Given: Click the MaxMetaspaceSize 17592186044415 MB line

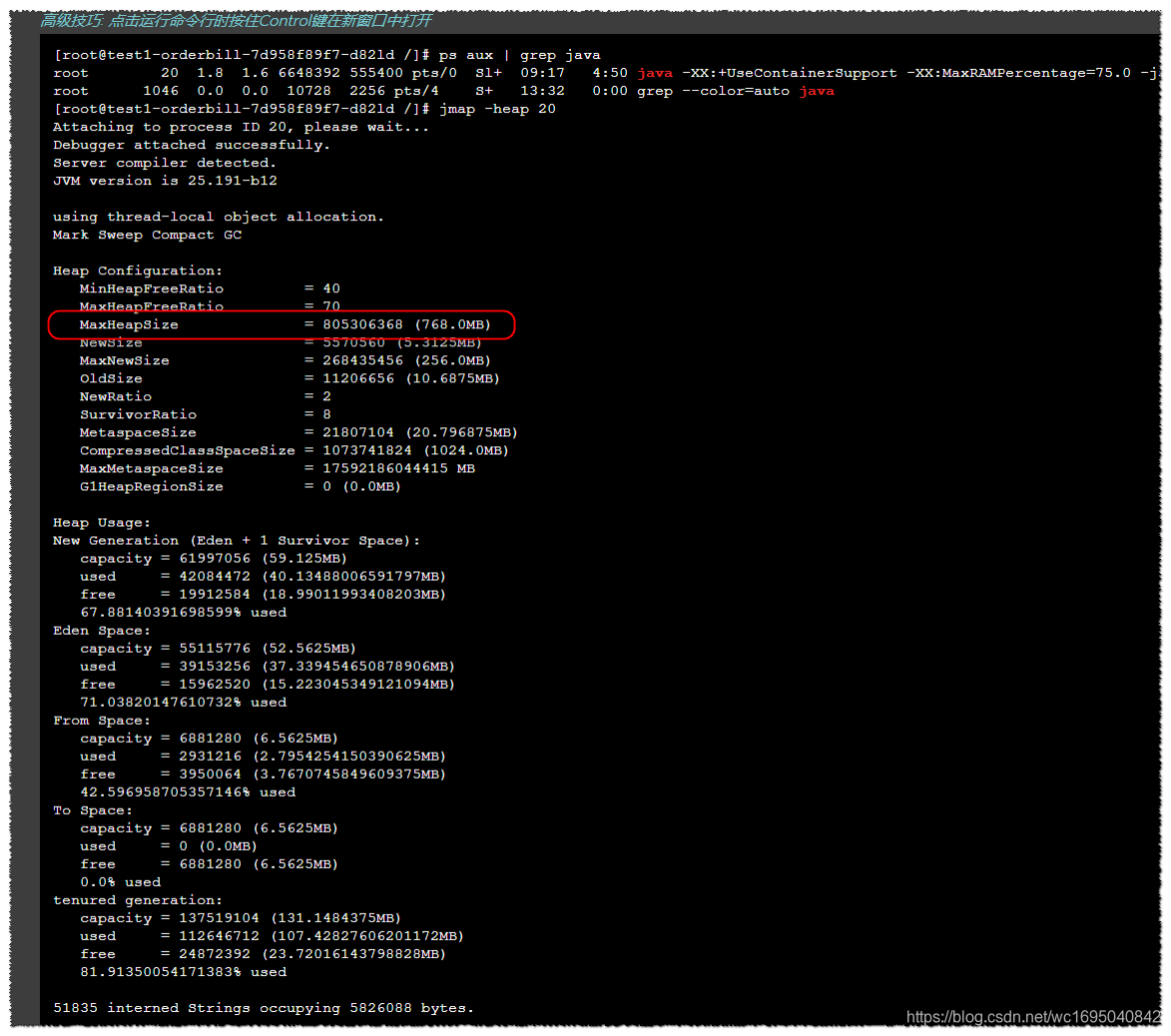Looking at the screenshot, I should (x=278, y=468).
